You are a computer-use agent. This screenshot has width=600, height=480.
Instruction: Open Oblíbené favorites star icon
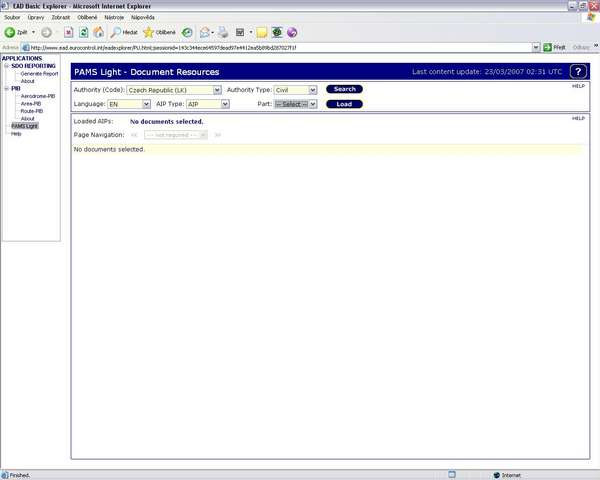(x=160, y=32)
